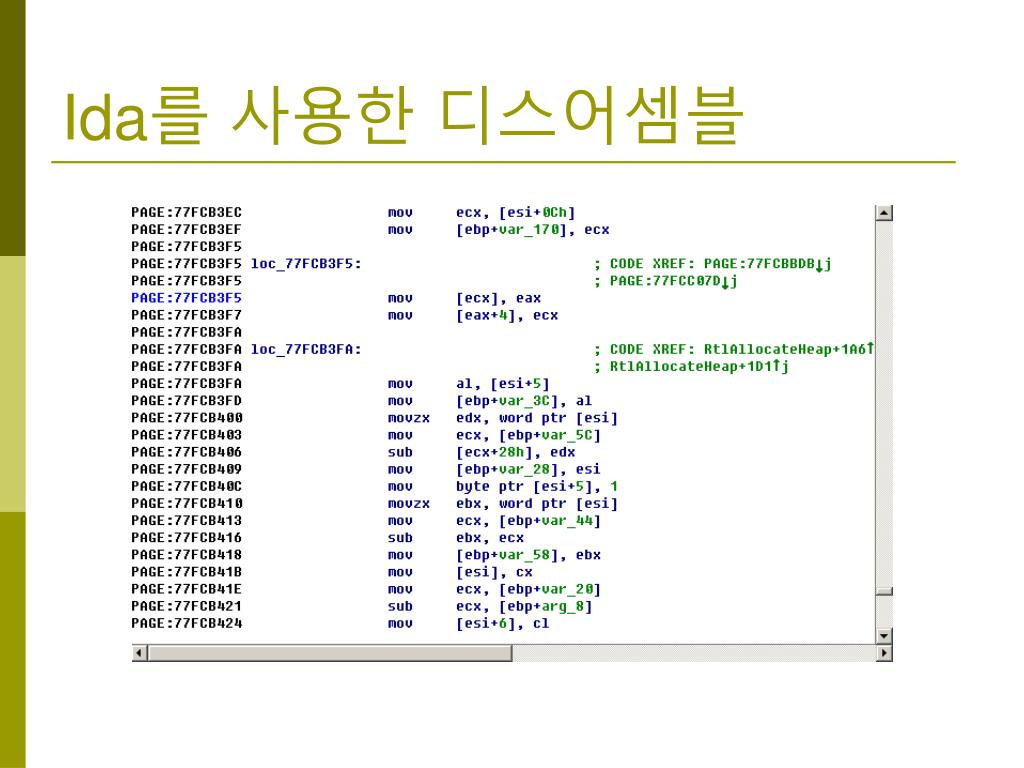1024x768 pixels.
Task: Click the address PAGE:77FCB416
Action: (x=186, y=537)
